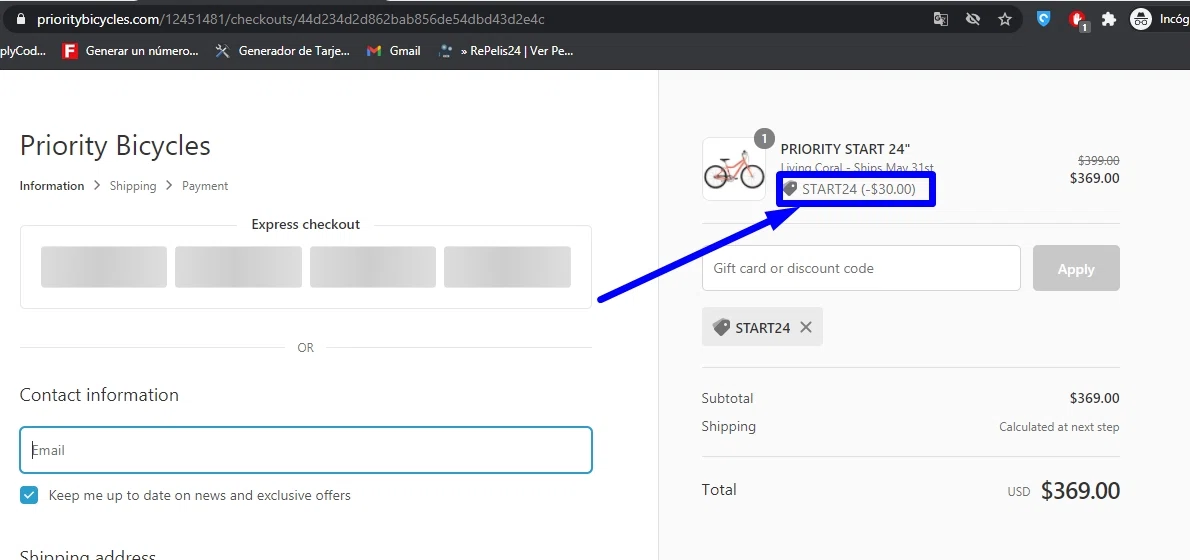The width and height of the screenshot is (1190, 560).
Task: Focus the Gift card or discount code field
Action: tap(861, 268)
